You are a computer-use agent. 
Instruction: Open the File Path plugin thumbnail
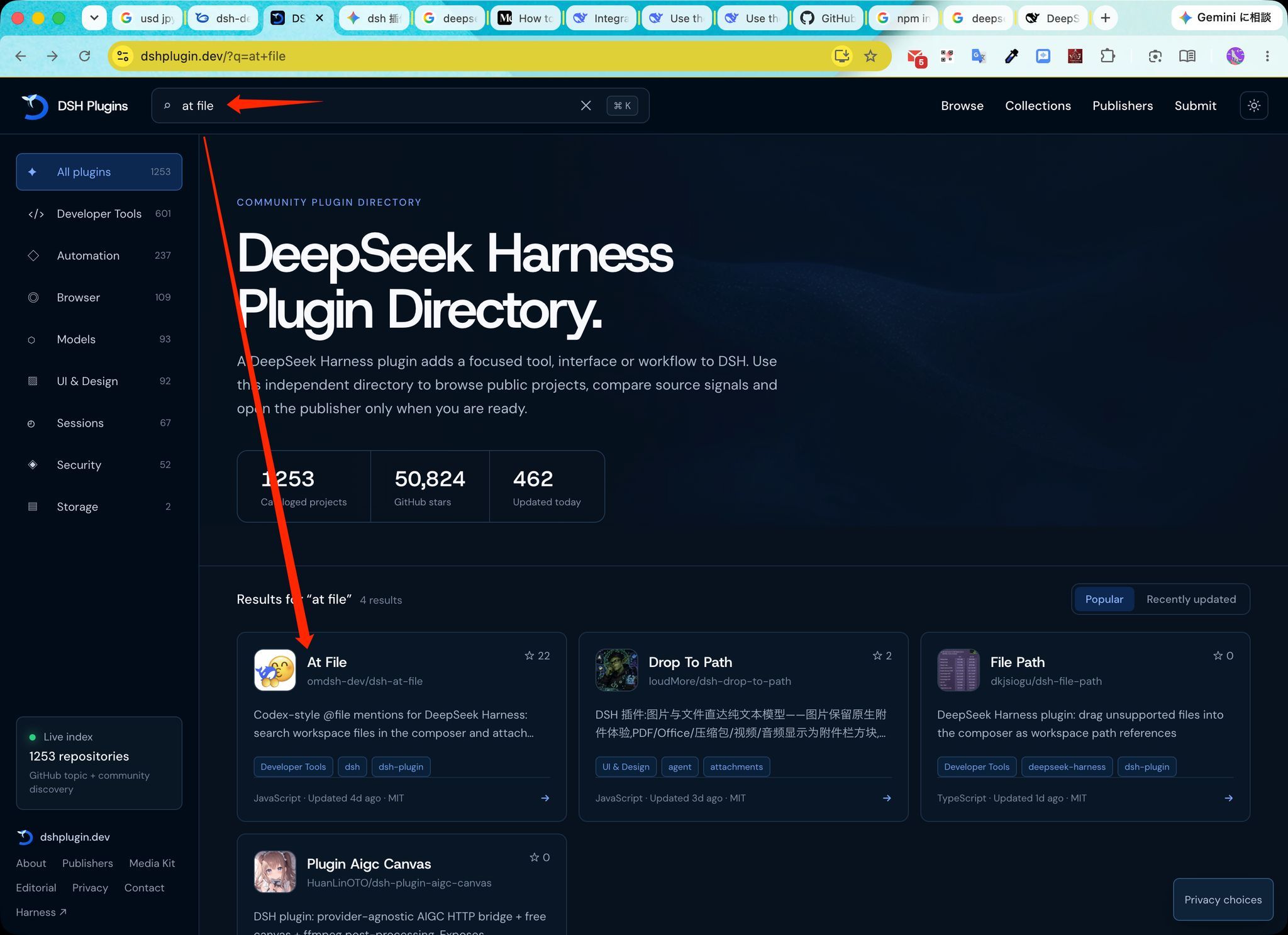click(958, 670)
